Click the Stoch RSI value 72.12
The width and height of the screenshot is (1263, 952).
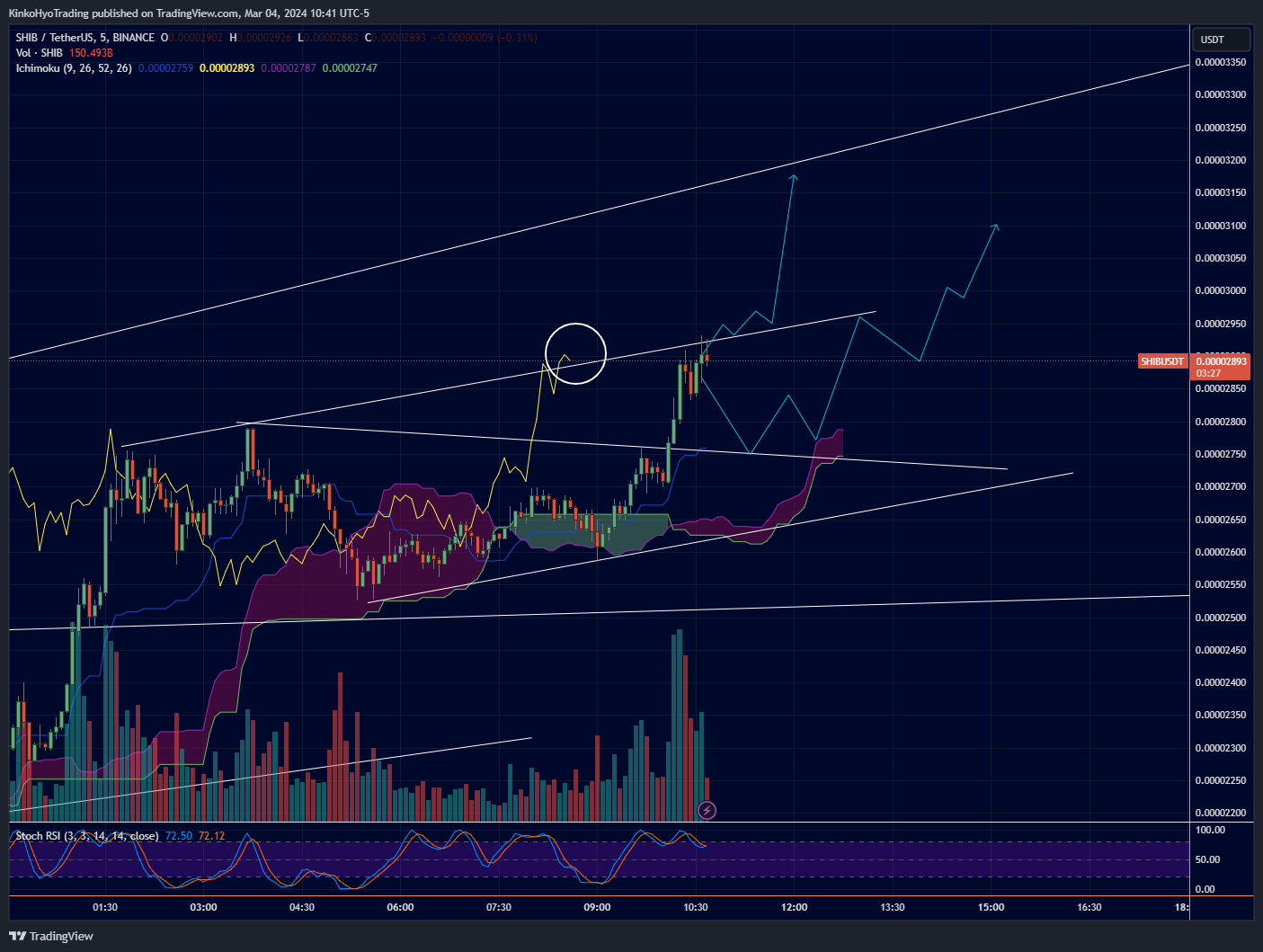pyautogui.click(x=211, y=836)
